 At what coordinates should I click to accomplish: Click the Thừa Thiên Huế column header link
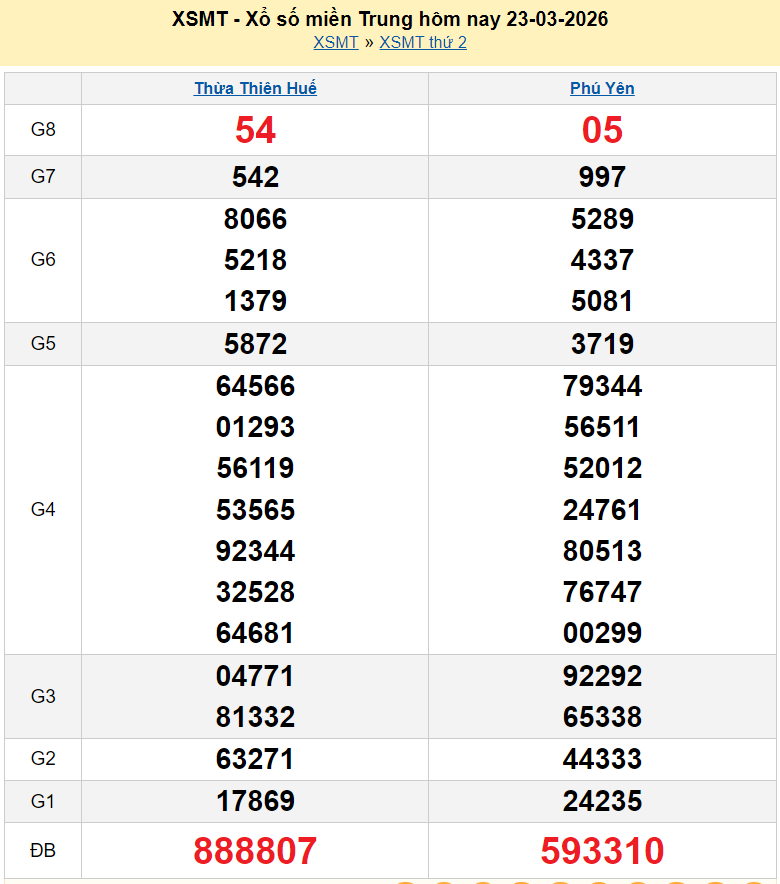pos(255,88)
